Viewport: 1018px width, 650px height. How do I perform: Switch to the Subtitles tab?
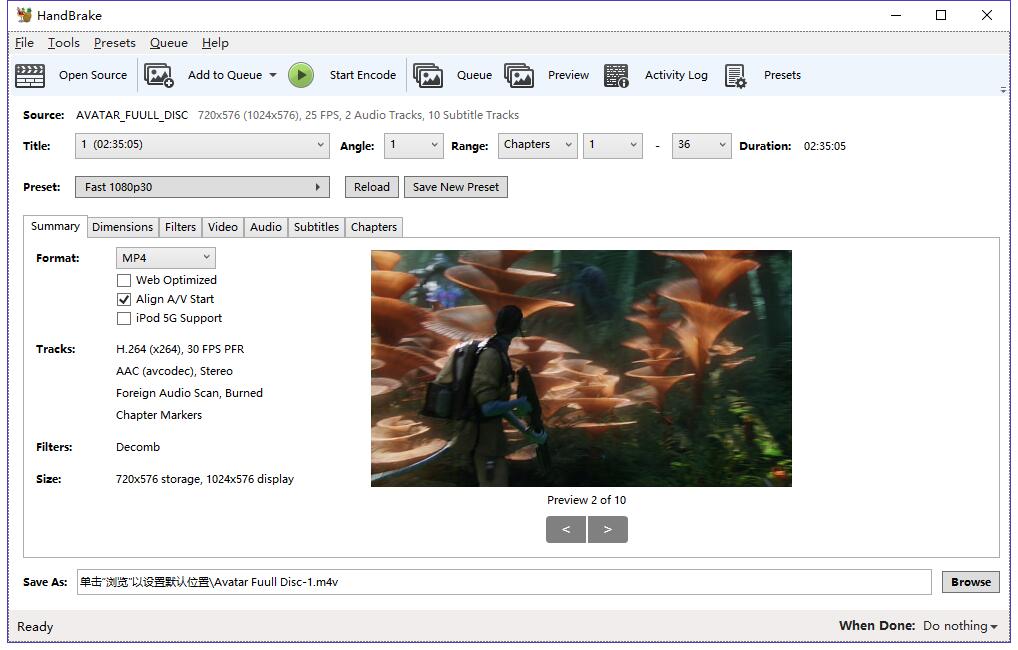(x=316, y=227)
